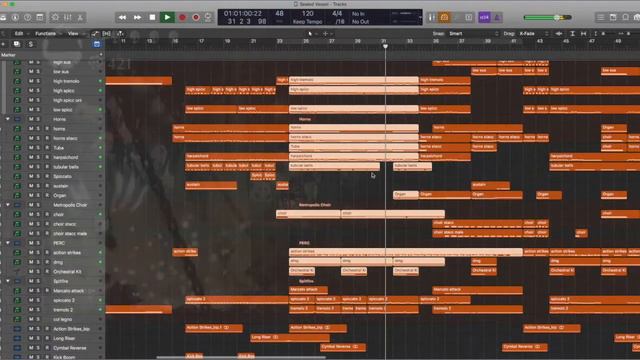Select the action strikes track name
The width and height of the screenshot is (640, 360).
click(67, 253)
